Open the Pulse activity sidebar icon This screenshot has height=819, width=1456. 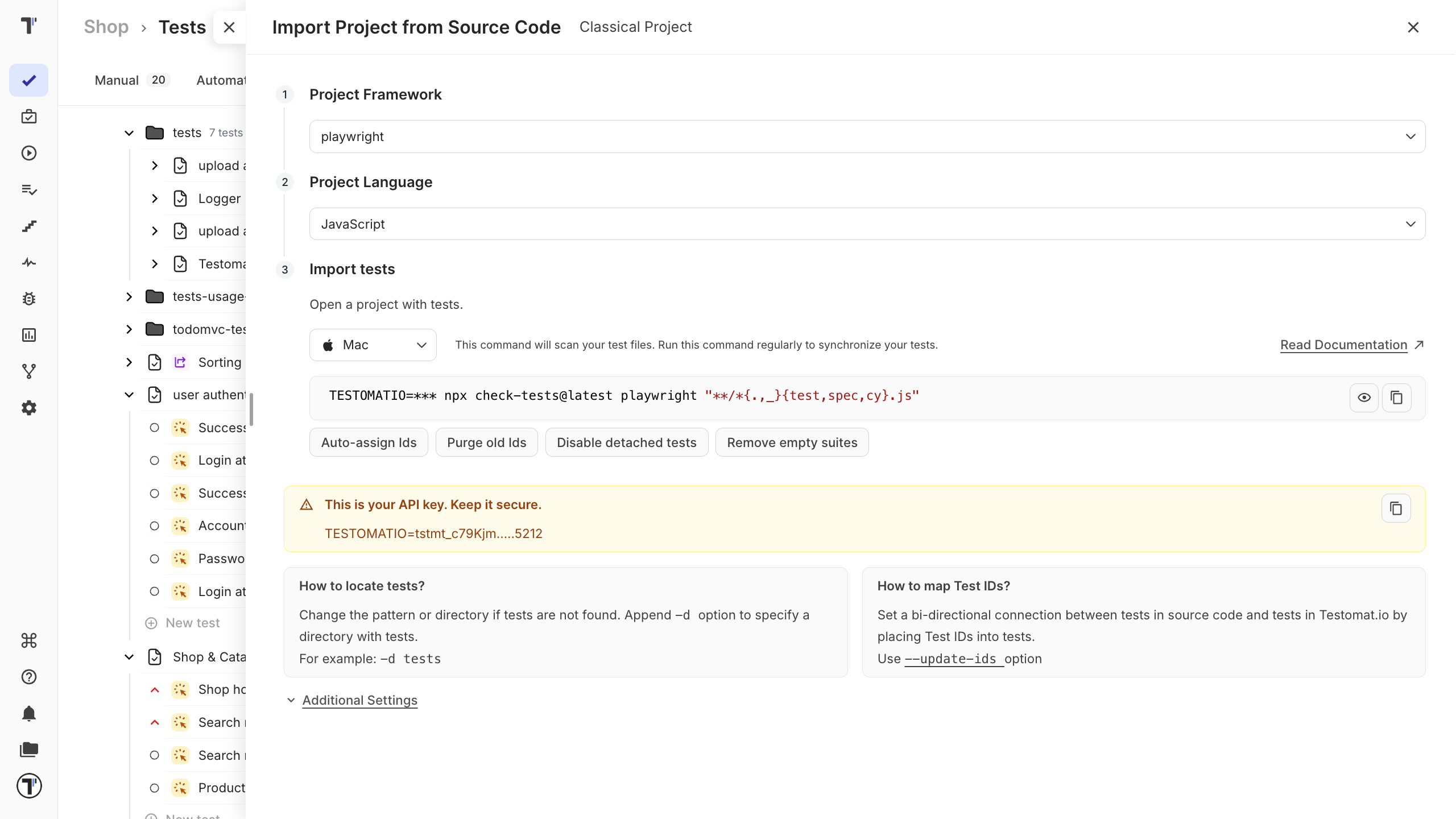click(29, 262)
